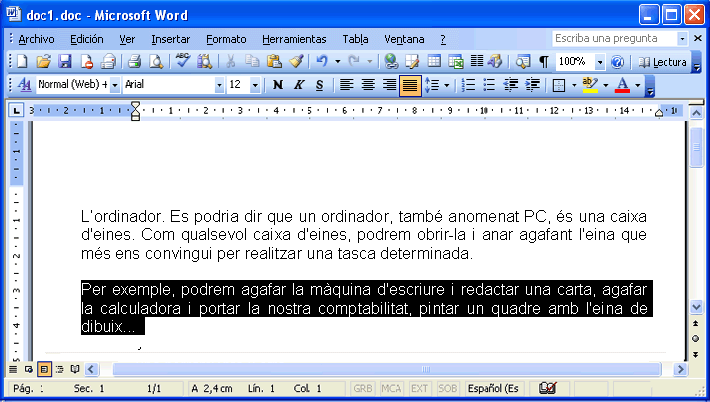Image resolution: width=710 pixels, height=402 pixels.
Task: Open the select browse object circle button
Action: click(696, 338)
